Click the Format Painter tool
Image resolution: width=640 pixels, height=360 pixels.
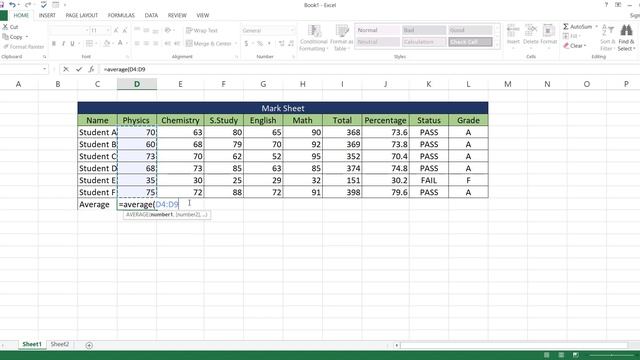coord(24,47)
